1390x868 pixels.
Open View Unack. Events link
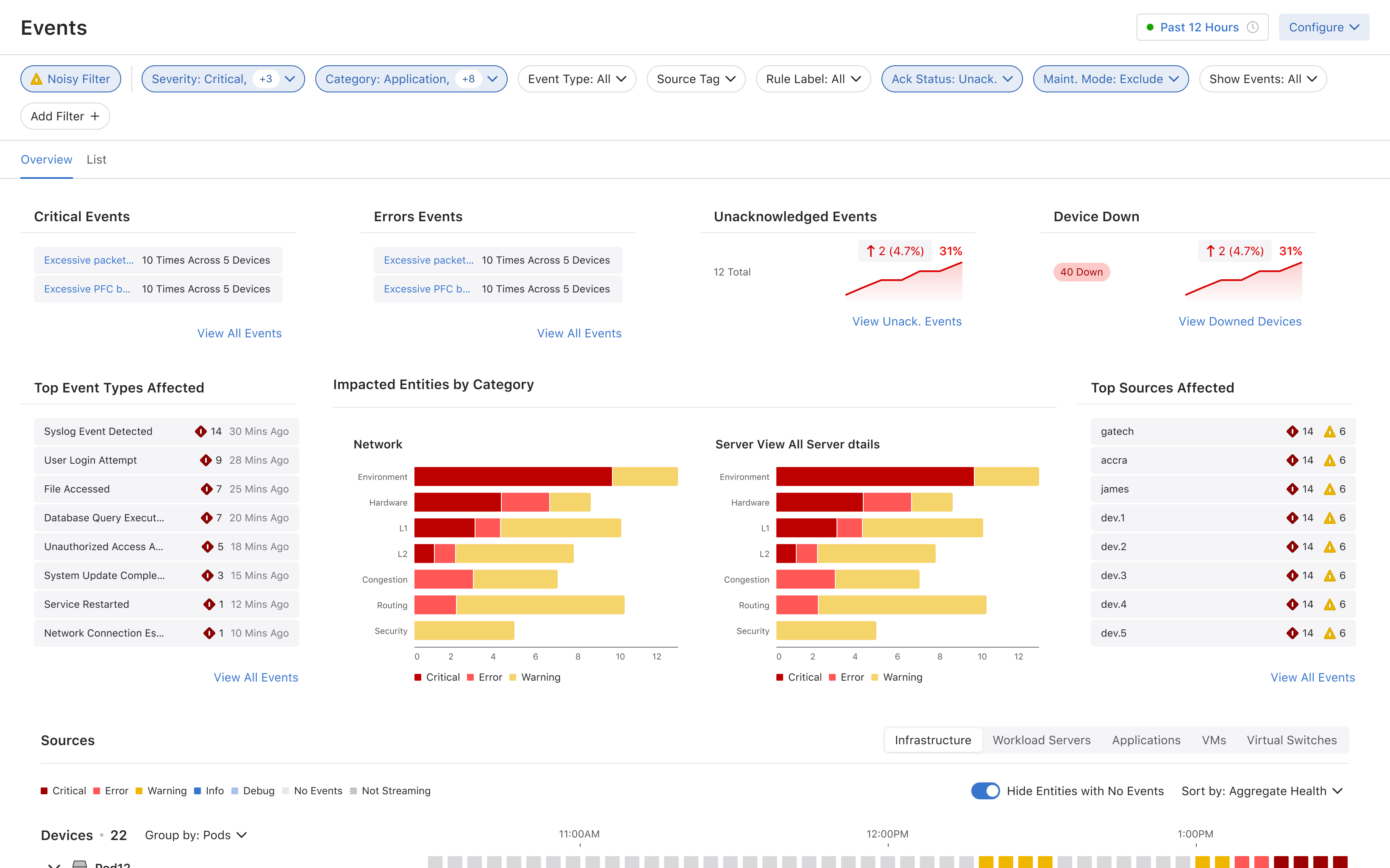point(907,322)
